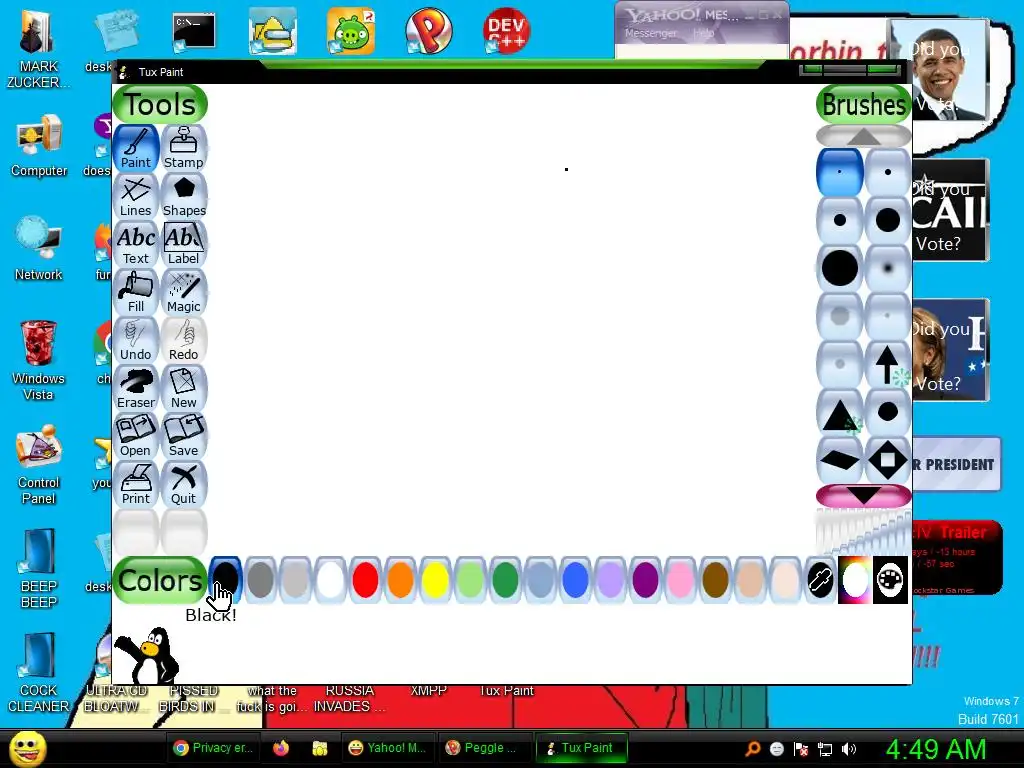Switch to Privacy Chrome taskbar window
This screenshot has height=768, width=1024.
(x=214, y=748)
